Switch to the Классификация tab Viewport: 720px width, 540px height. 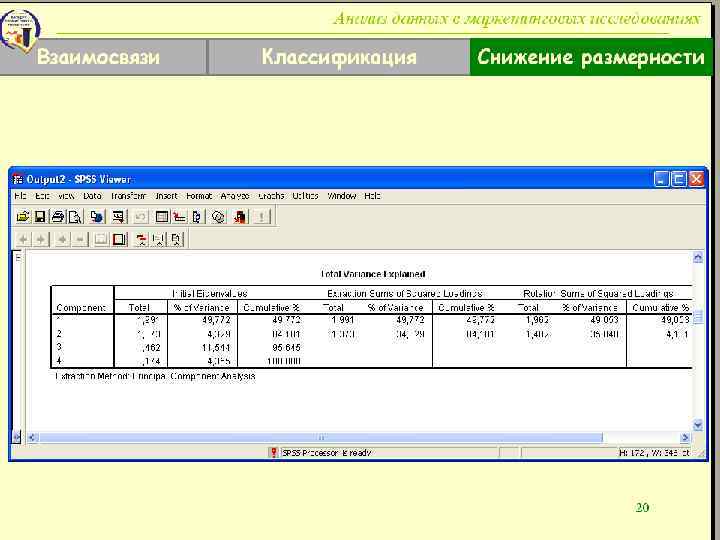tap(339, 57)
